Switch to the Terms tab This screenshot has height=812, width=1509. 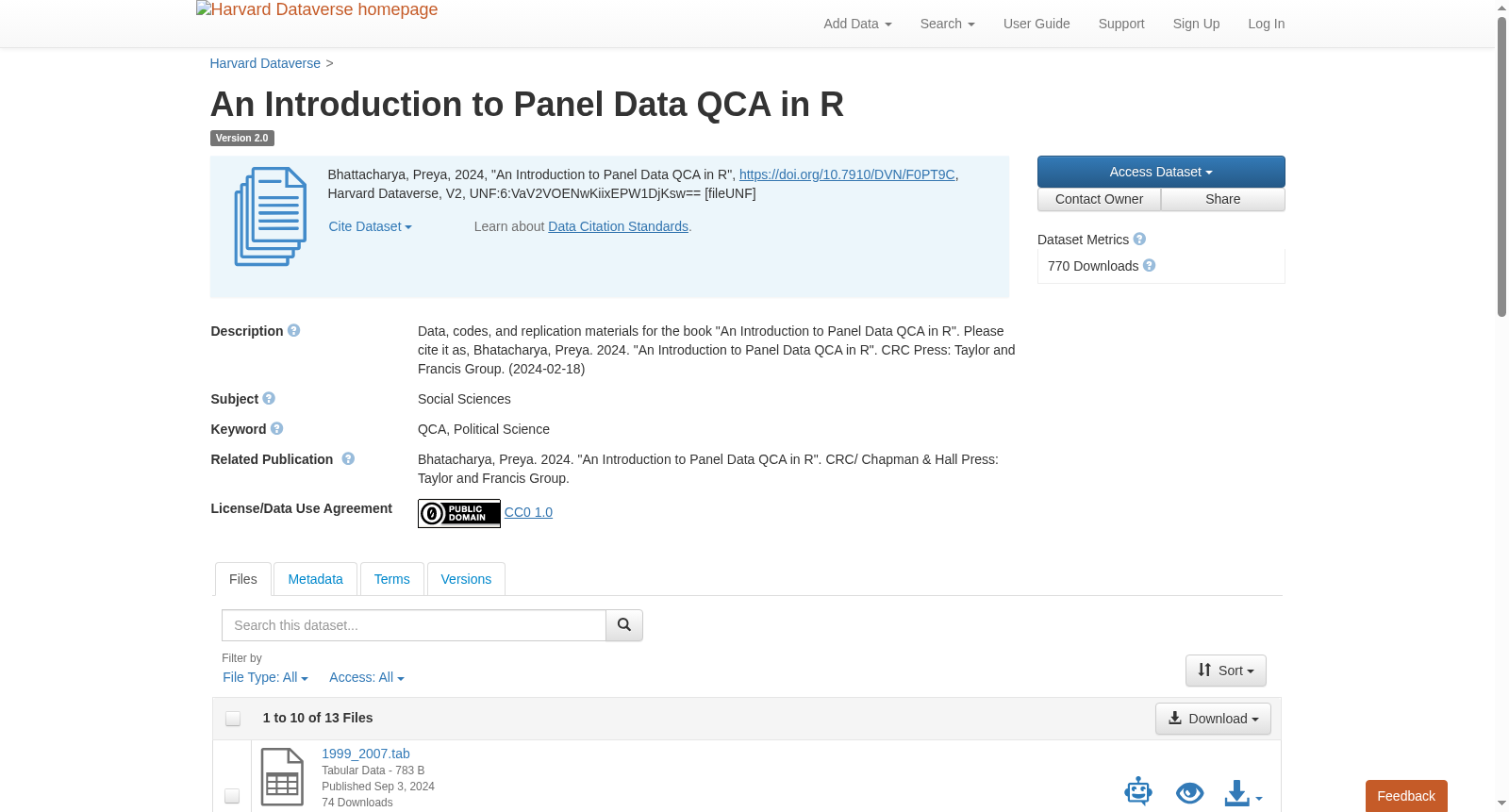391,579
